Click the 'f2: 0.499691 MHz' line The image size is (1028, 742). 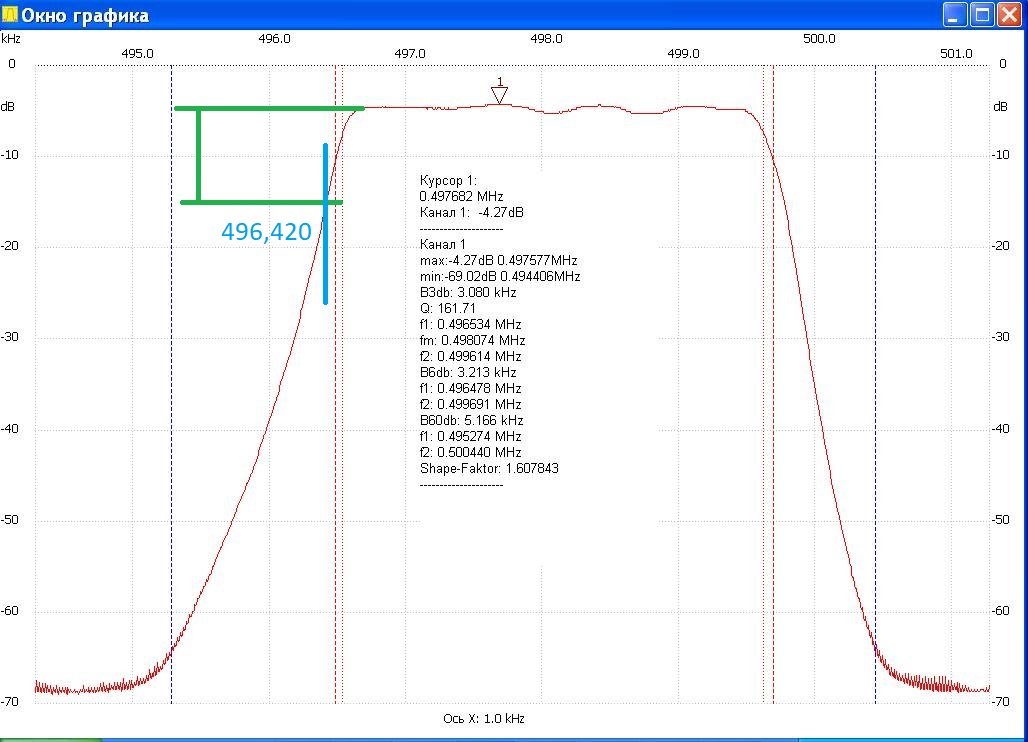(470, 404)
